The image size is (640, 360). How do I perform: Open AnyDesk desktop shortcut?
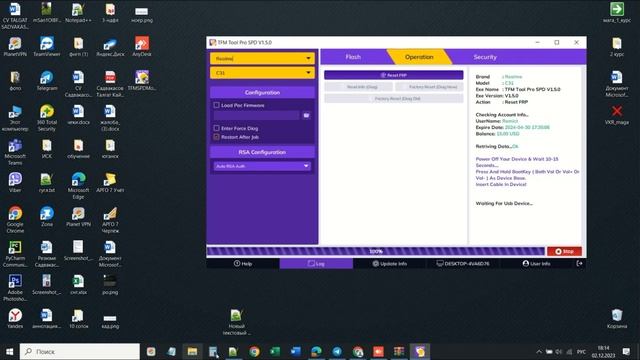(x=142, y=47)
